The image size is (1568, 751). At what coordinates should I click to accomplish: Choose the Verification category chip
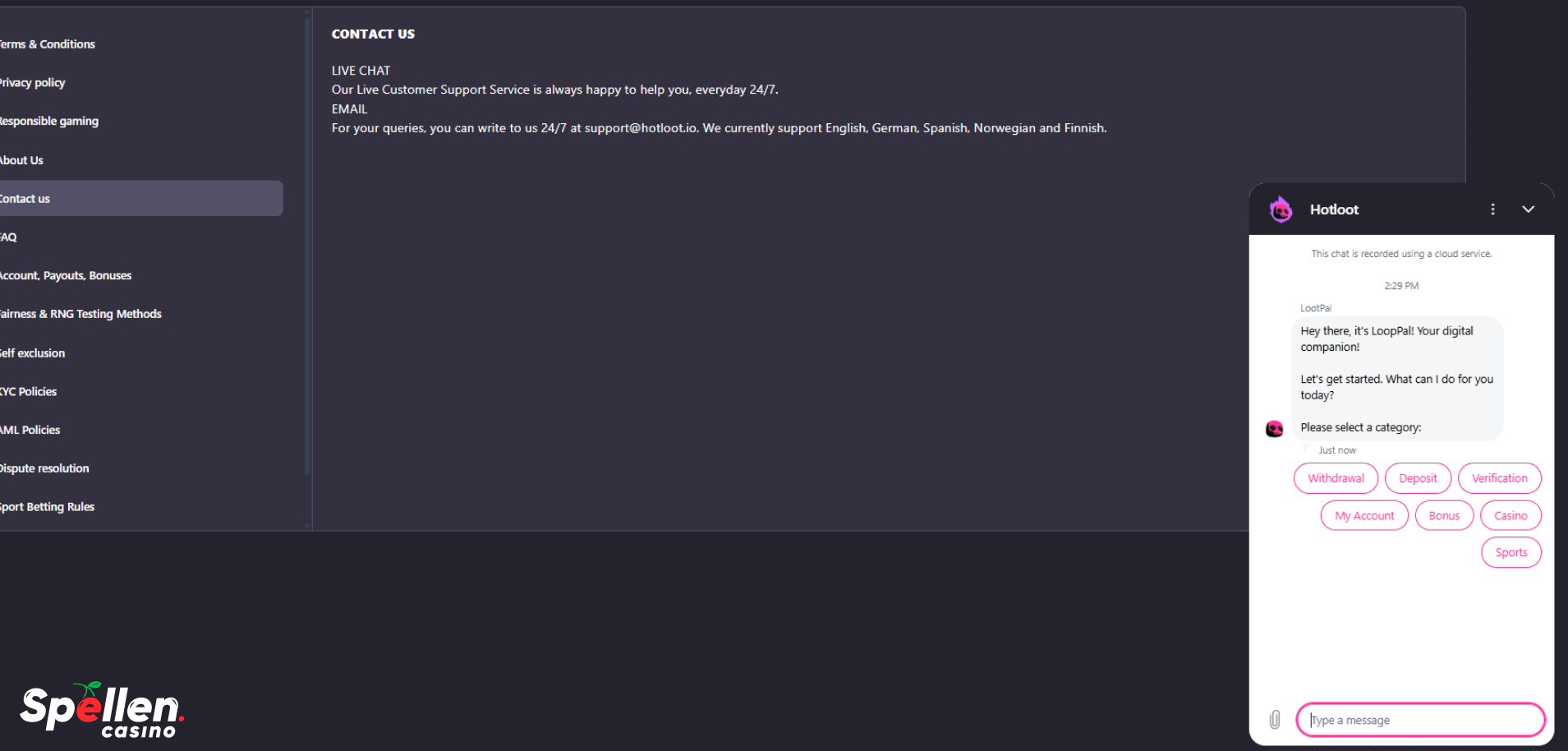(x=1499, y=478)
